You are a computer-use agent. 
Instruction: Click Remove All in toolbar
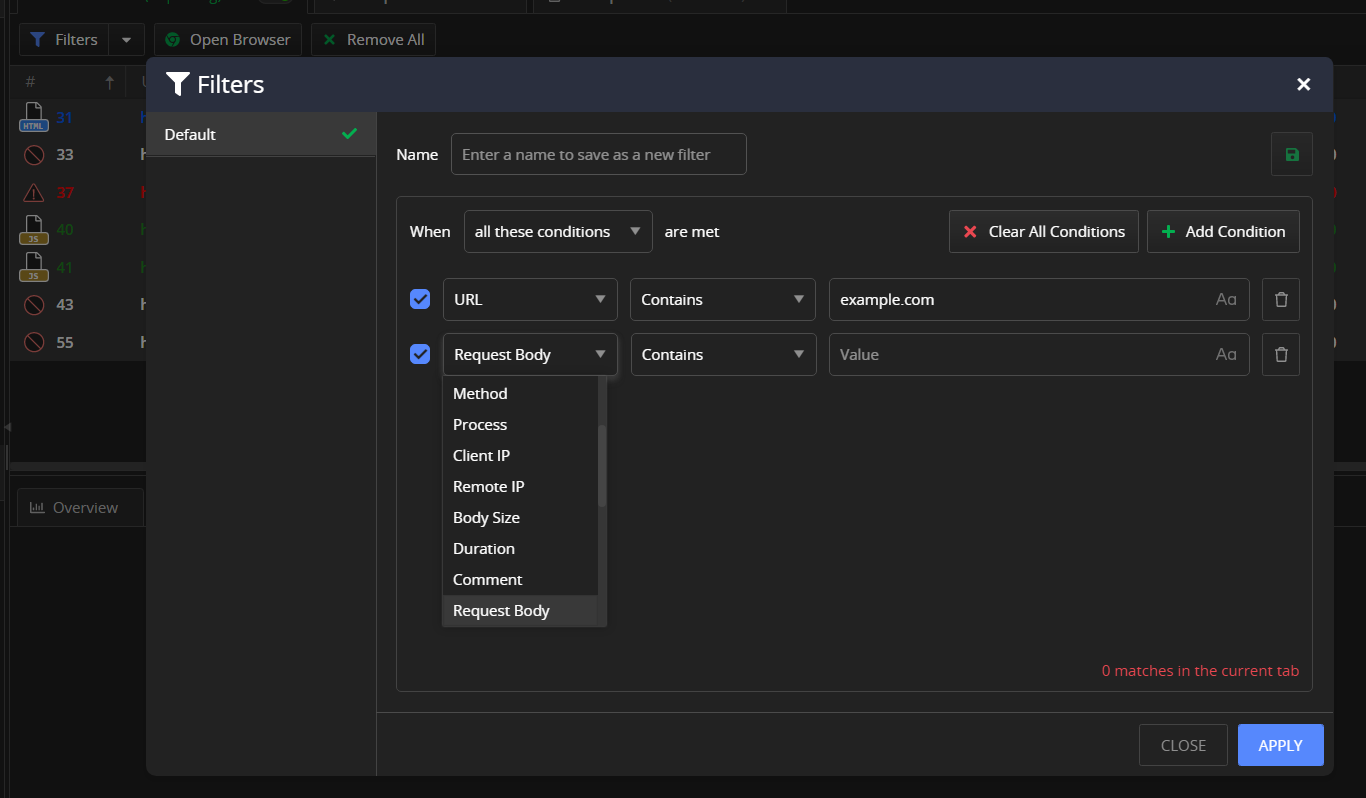point(373,40)
